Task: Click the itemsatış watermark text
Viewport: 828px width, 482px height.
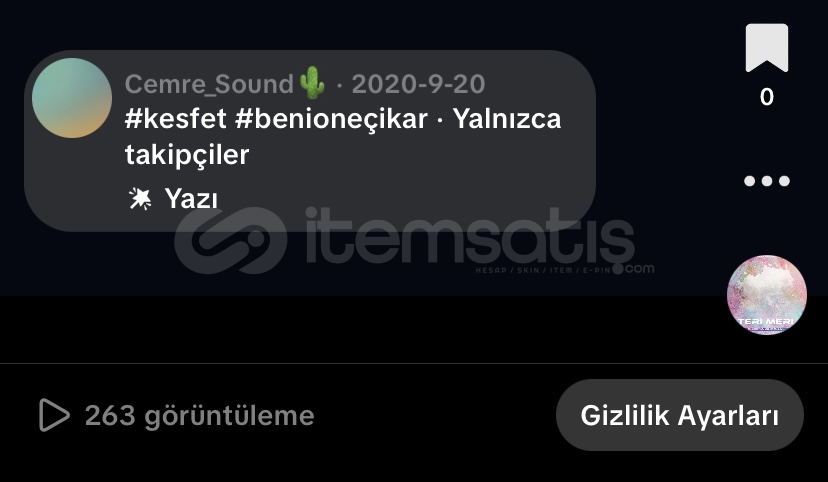Action: coord(471,237)
